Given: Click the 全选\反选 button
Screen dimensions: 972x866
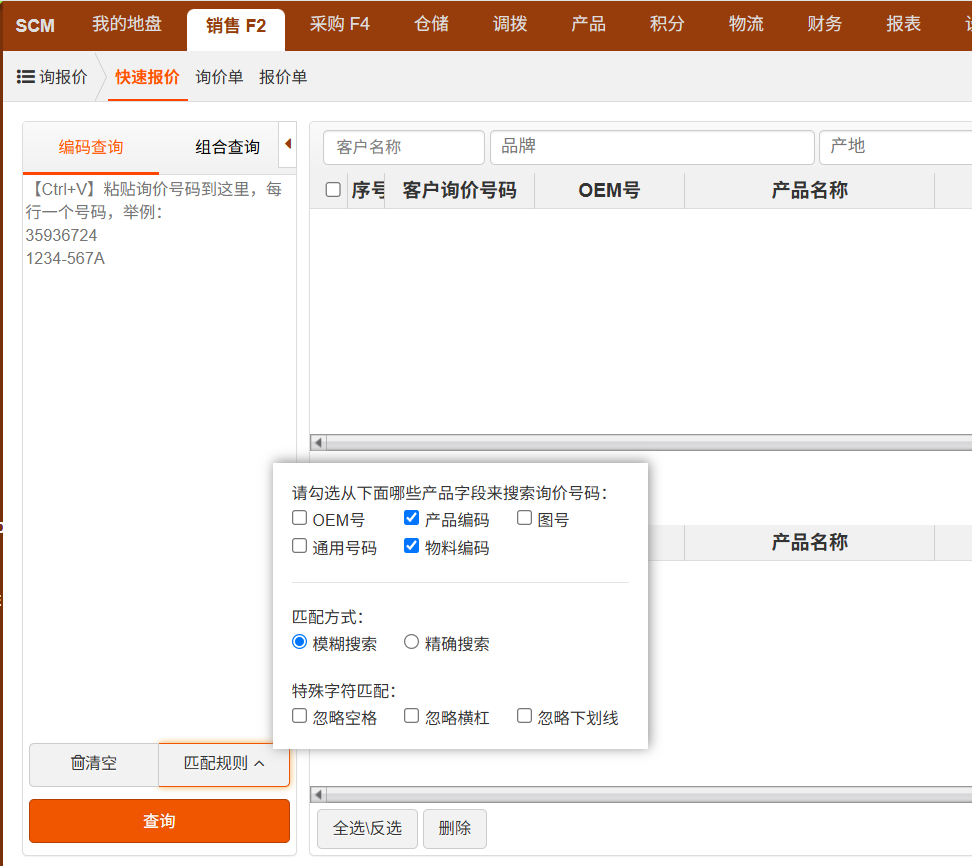Looking at the screenshot, I should pos(367,828).
